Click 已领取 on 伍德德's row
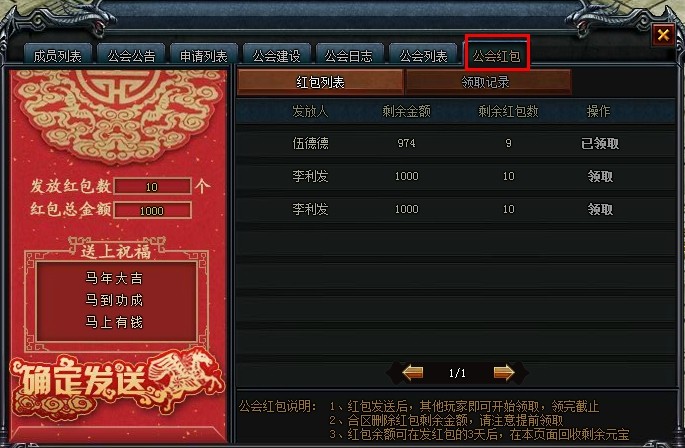685x448 pixels. 600,143
